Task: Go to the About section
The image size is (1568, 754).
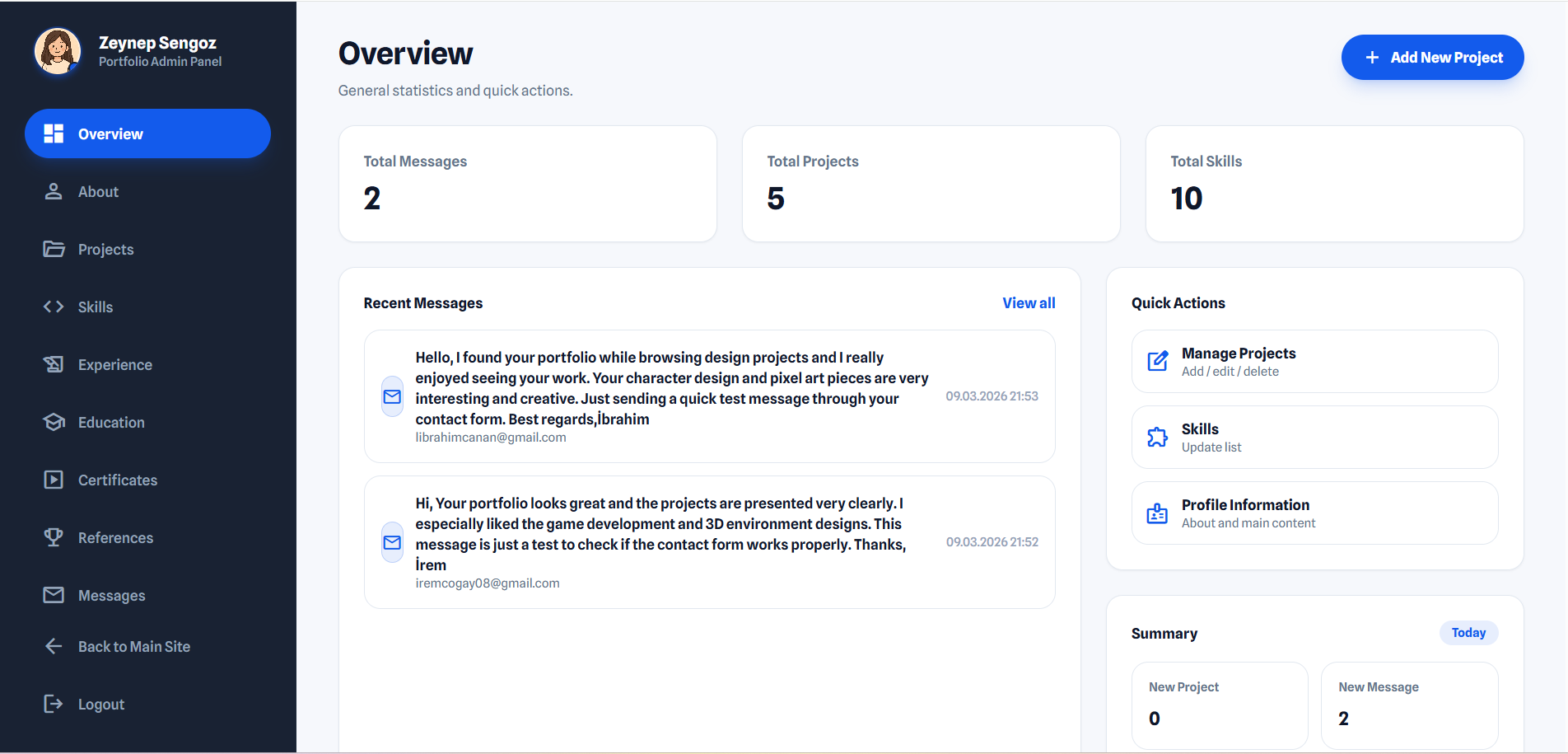Action: pos(147,191)
